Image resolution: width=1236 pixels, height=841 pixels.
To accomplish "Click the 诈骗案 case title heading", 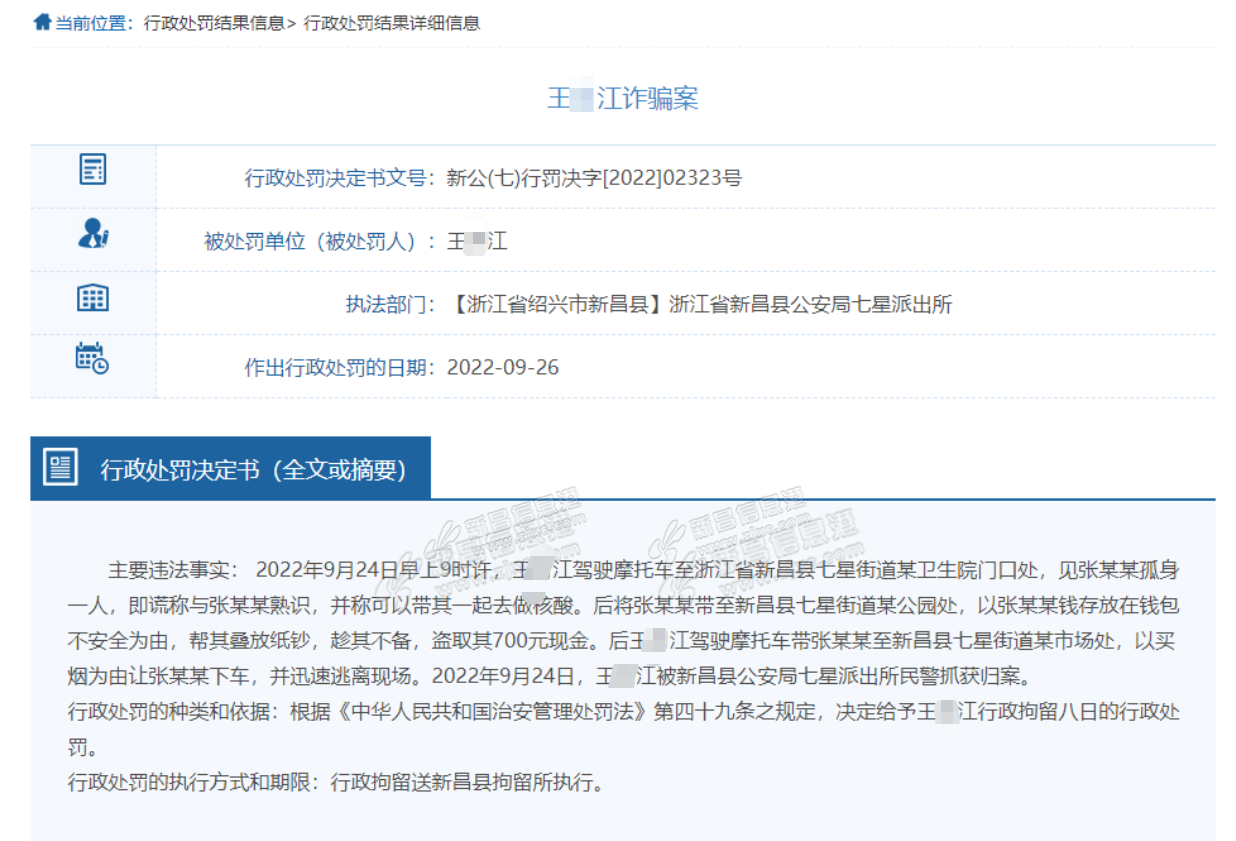I will [x=622, y=98].
